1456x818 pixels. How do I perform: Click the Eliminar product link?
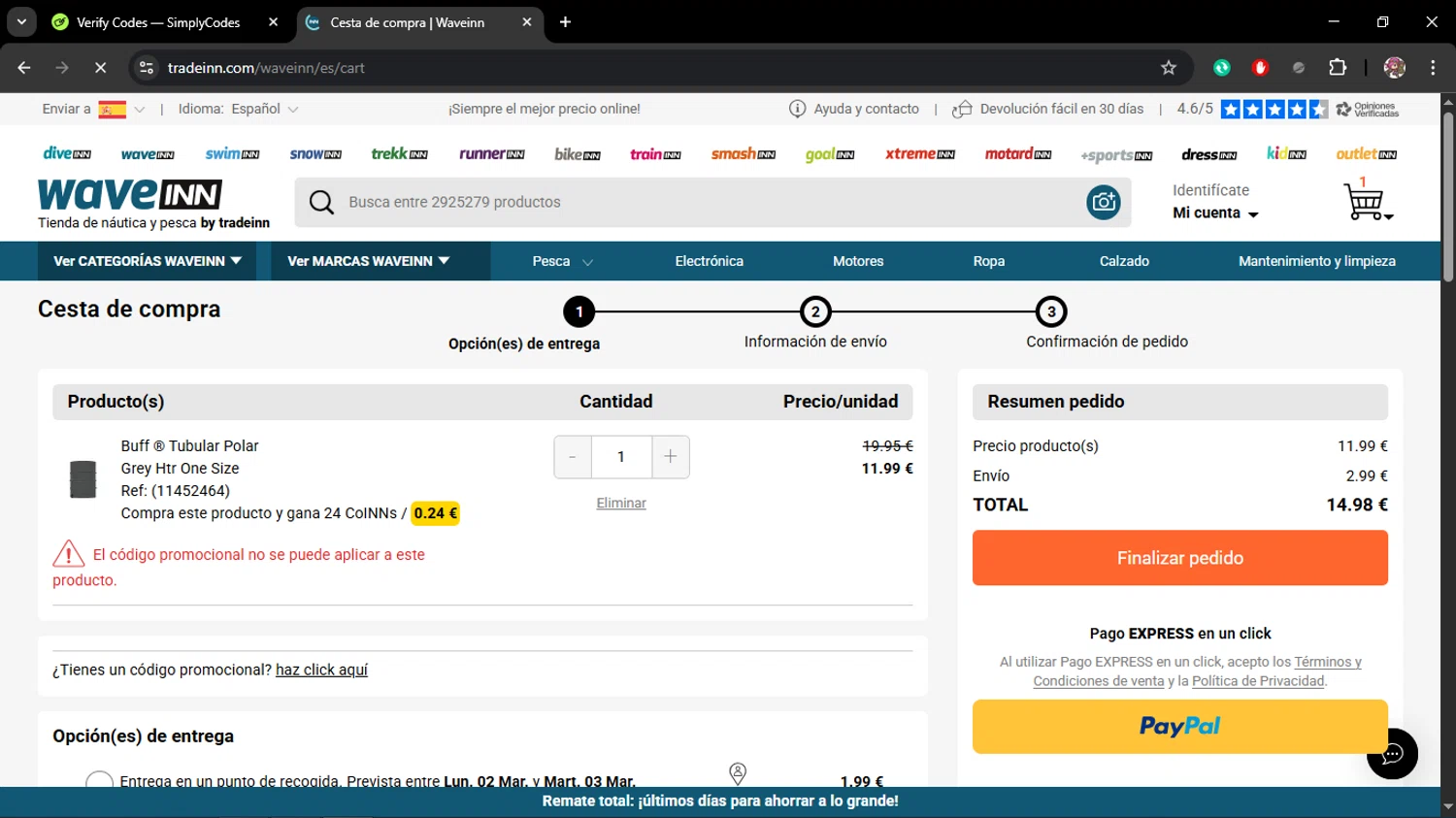[x=621, y=503]
